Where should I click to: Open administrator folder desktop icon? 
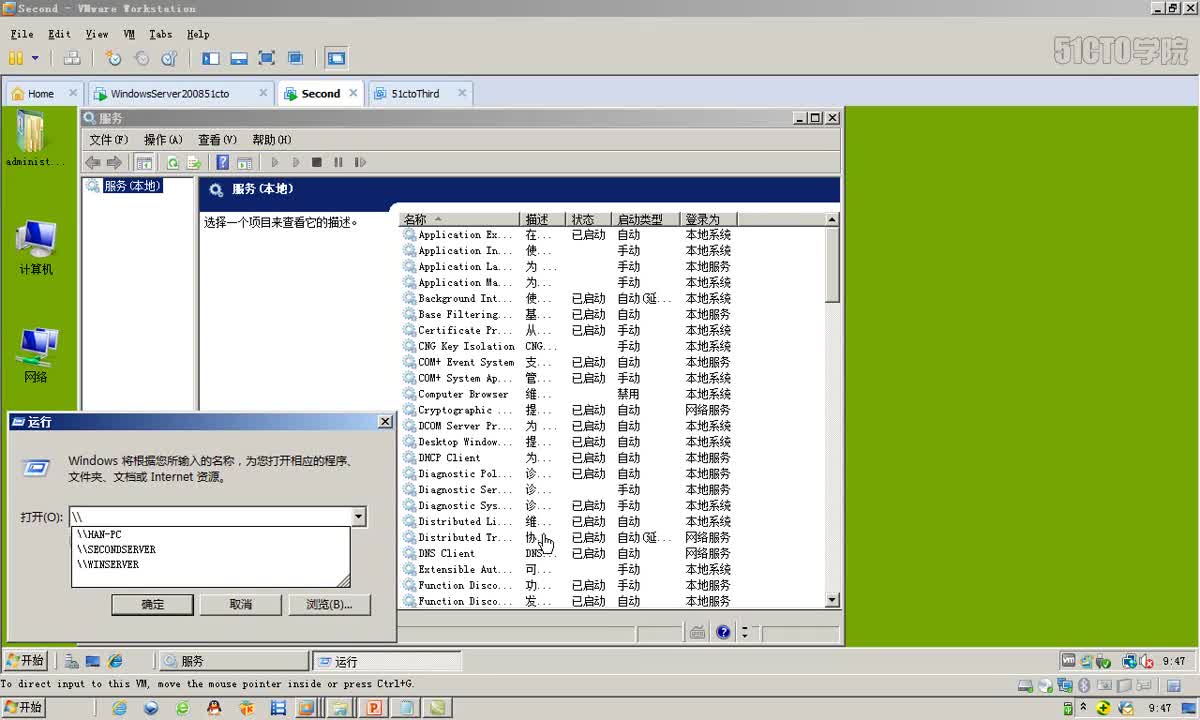pyautogui.click(x=33, y=139)
